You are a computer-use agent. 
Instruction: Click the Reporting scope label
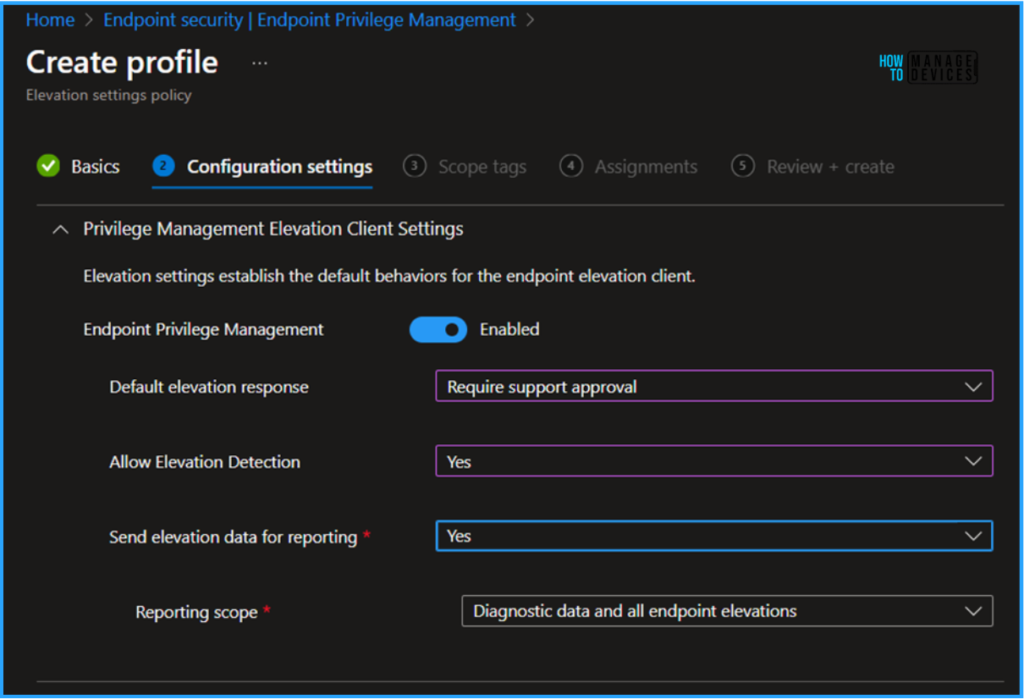click(x=197, y=612)
